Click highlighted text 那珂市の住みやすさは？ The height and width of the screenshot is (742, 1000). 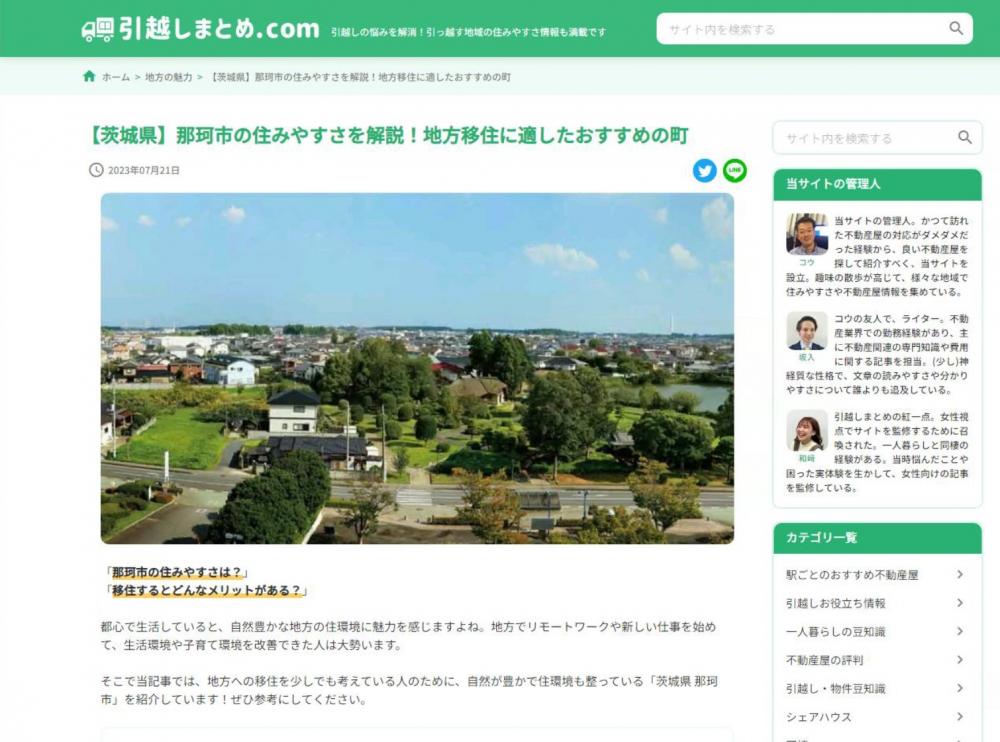pos(177,572)
